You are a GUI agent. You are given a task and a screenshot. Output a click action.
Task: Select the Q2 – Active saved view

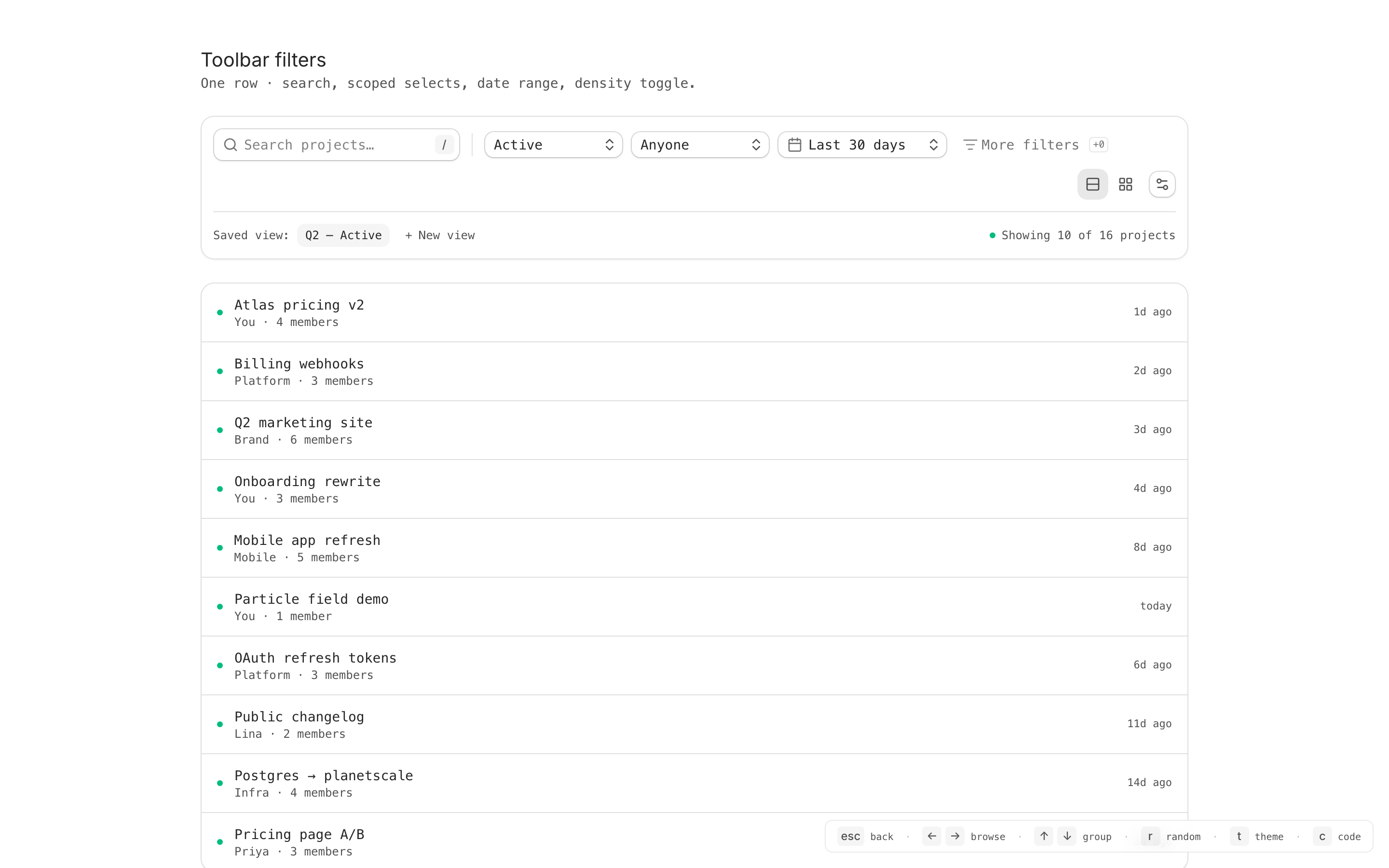pyautogui.click(x=342, y=235)
